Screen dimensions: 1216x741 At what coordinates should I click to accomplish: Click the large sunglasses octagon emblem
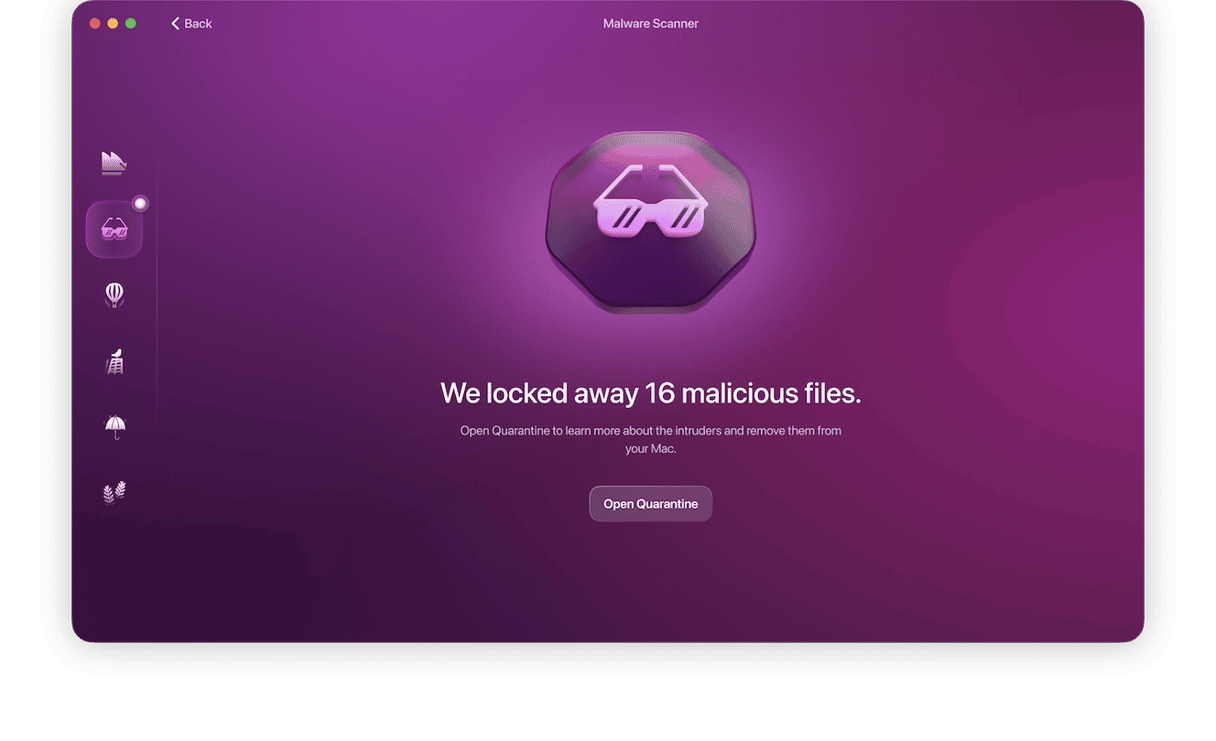tap(650, 222)
